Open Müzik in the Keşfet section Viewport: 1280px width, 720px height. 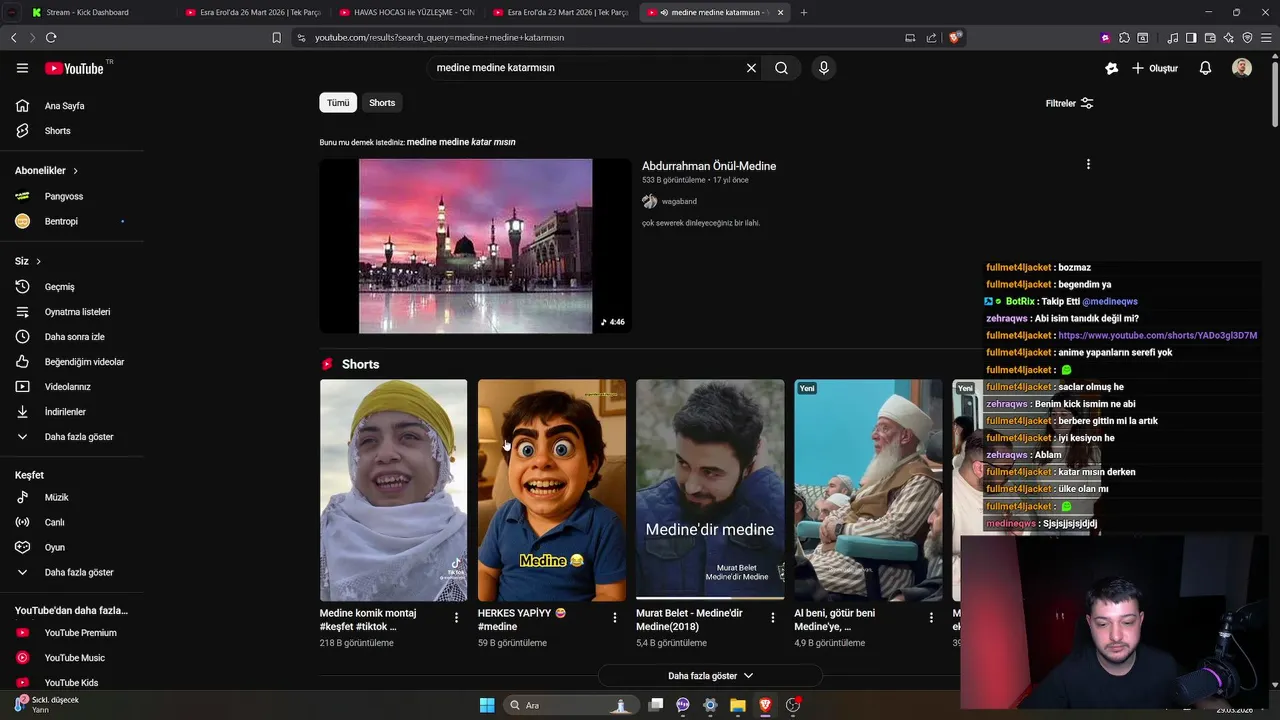[x=57, y=497]
